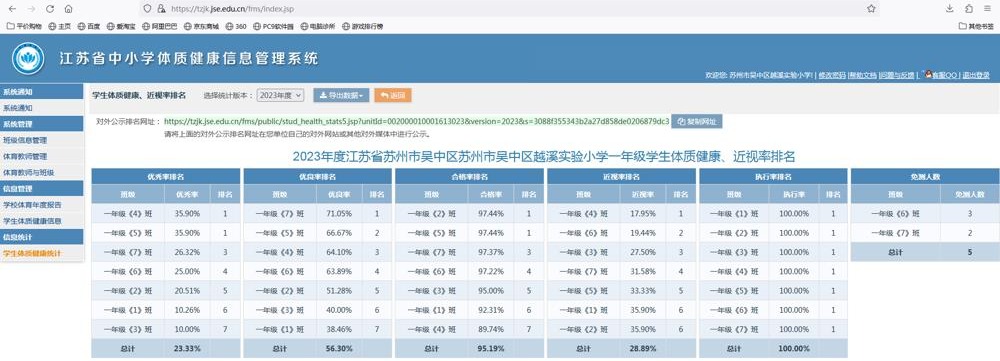Reload the page with the refresh icon
1000x361 pixels.
pyautogui.click(x=50, y=9)
